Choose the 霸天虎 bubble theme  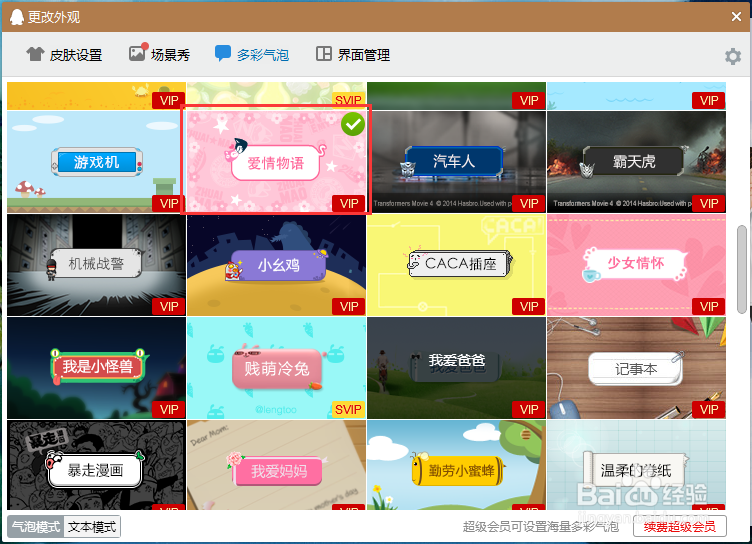636,162
